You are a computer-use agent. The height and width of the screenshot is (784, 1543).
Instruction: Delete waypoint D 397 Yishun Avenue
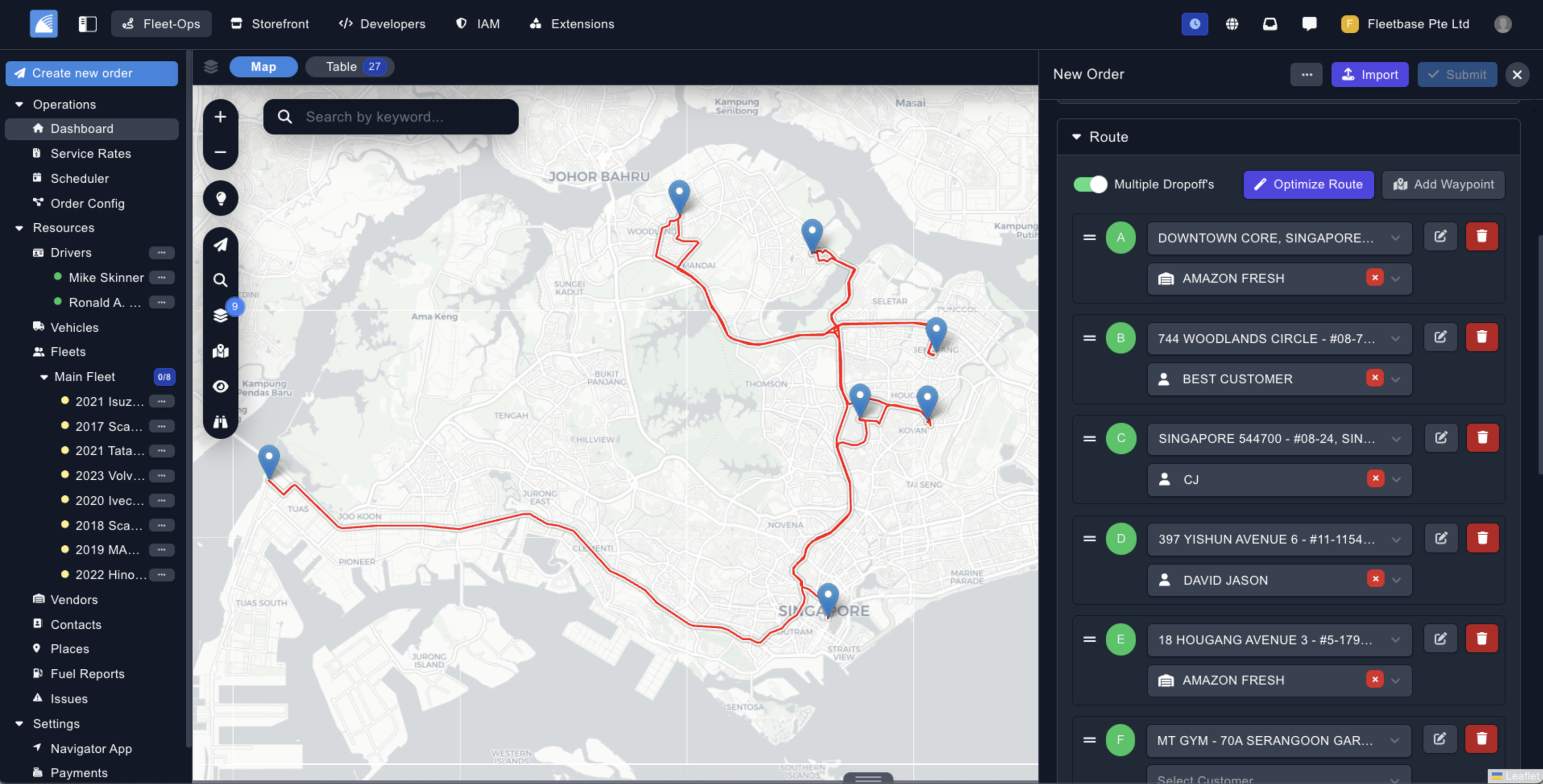click(x=1483, y=539)
